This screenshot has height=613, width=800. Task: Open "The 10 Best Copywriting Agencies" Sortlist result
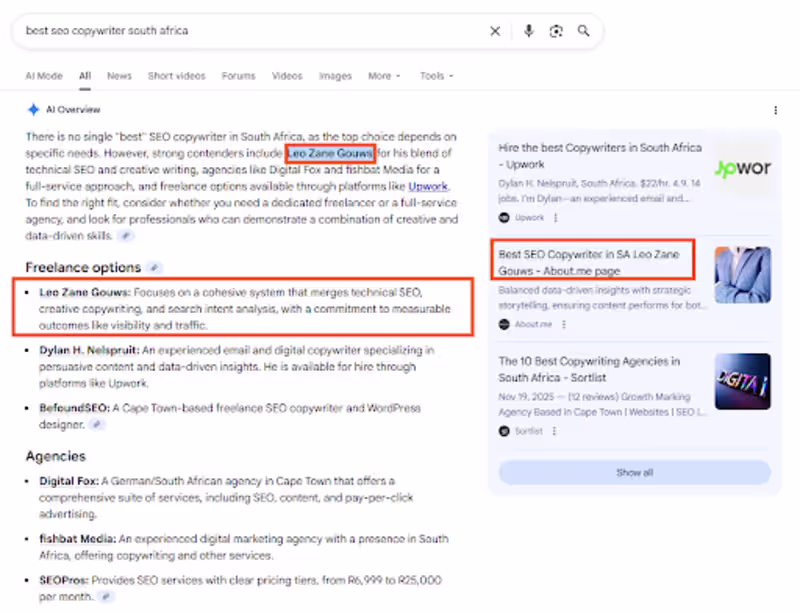click(589, 369)
